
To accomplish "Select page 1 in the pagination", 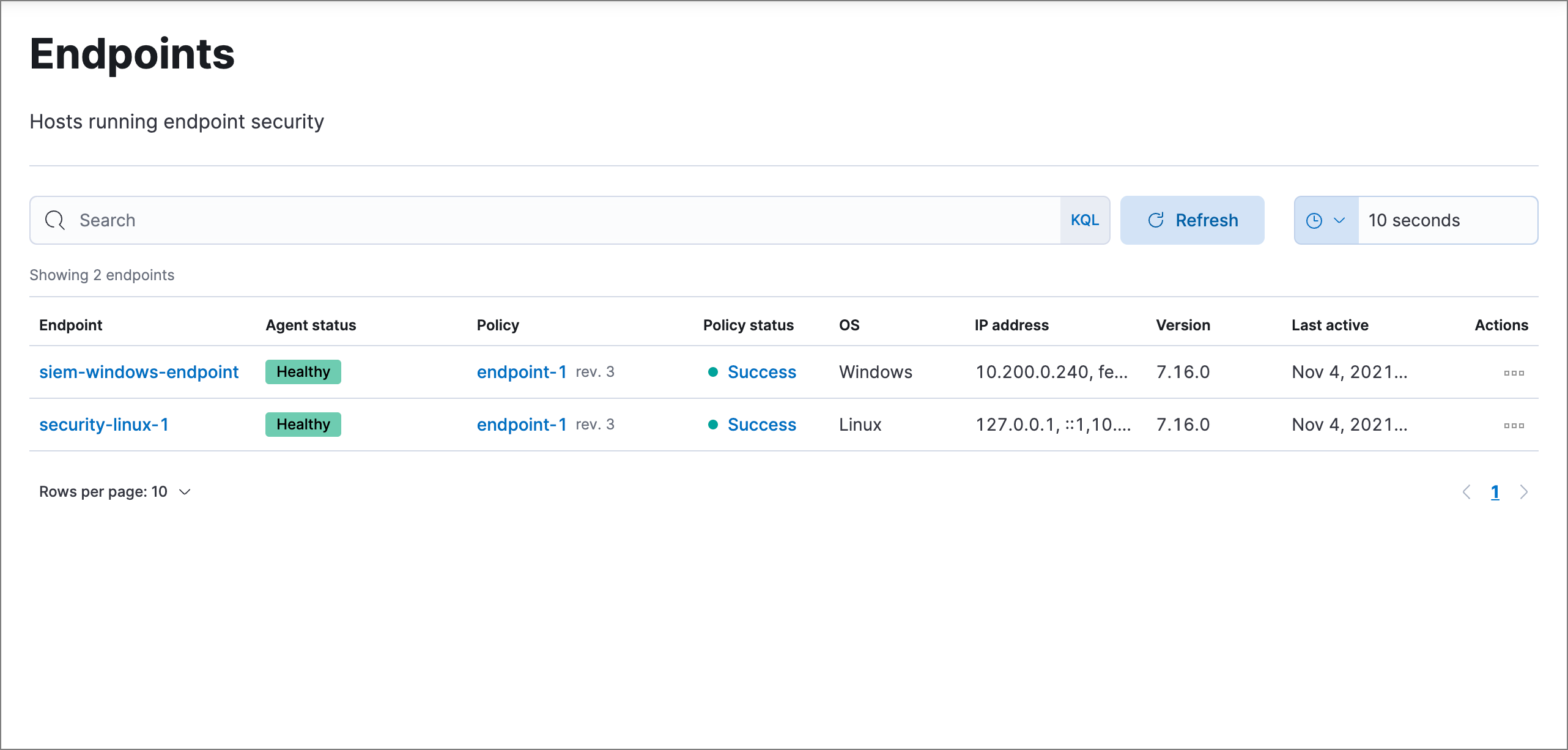I will [x=1495, y=491].
